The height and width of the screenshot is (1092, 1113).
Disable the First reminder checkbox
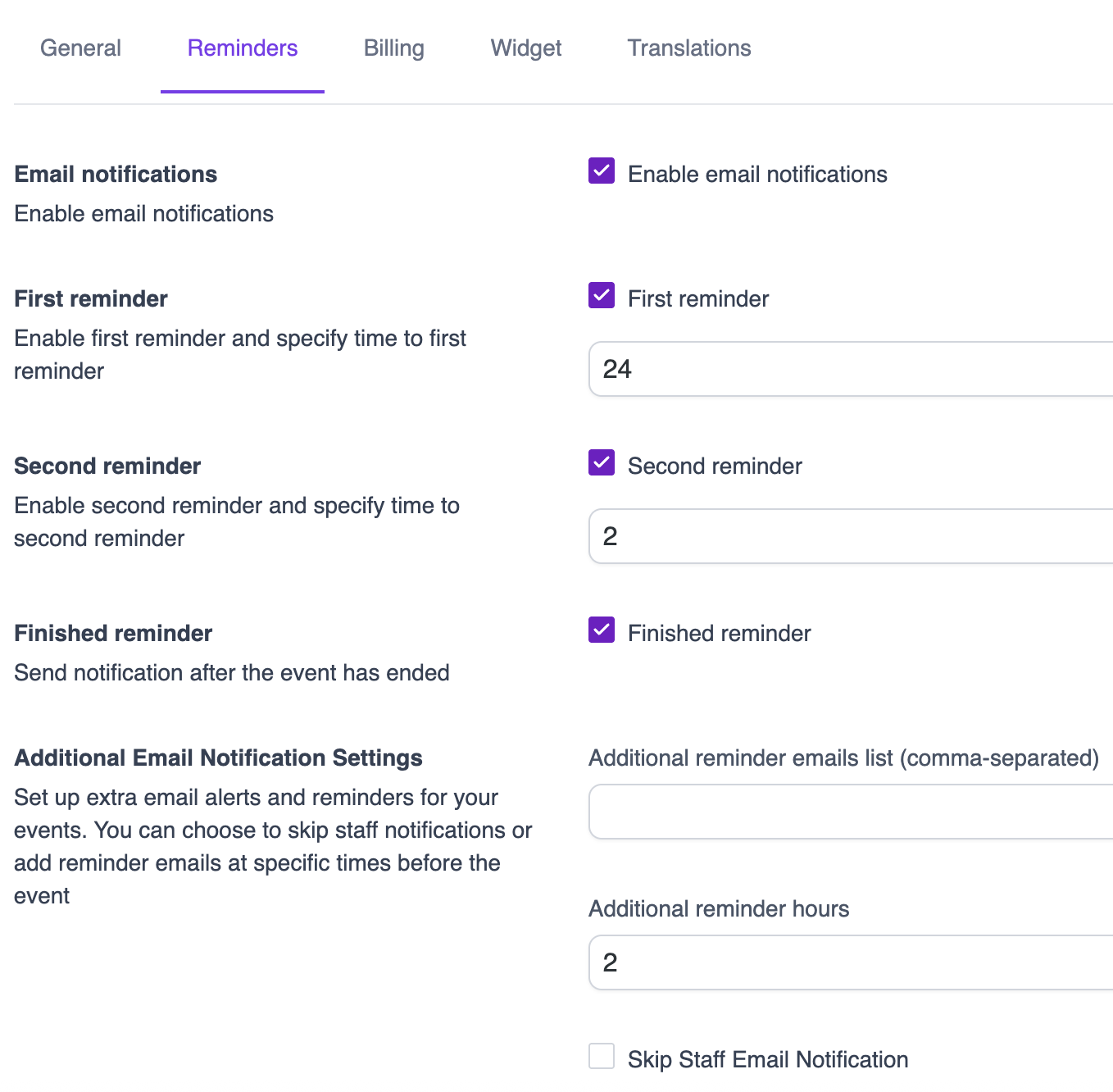click(x=602, y=296)
